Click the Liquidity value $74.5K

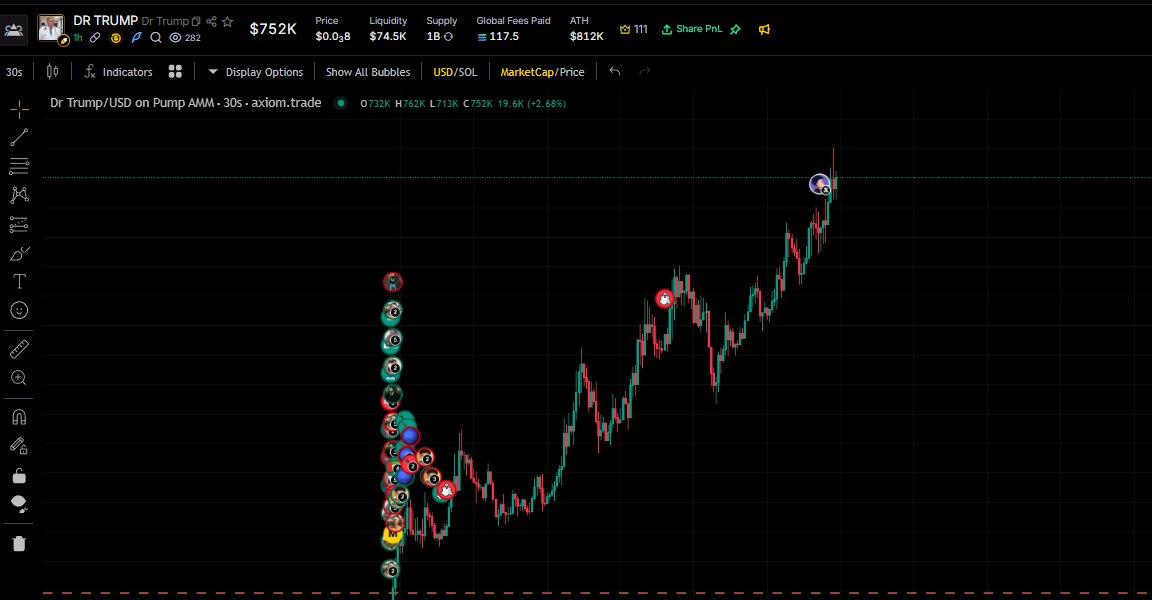pos(388,36)
